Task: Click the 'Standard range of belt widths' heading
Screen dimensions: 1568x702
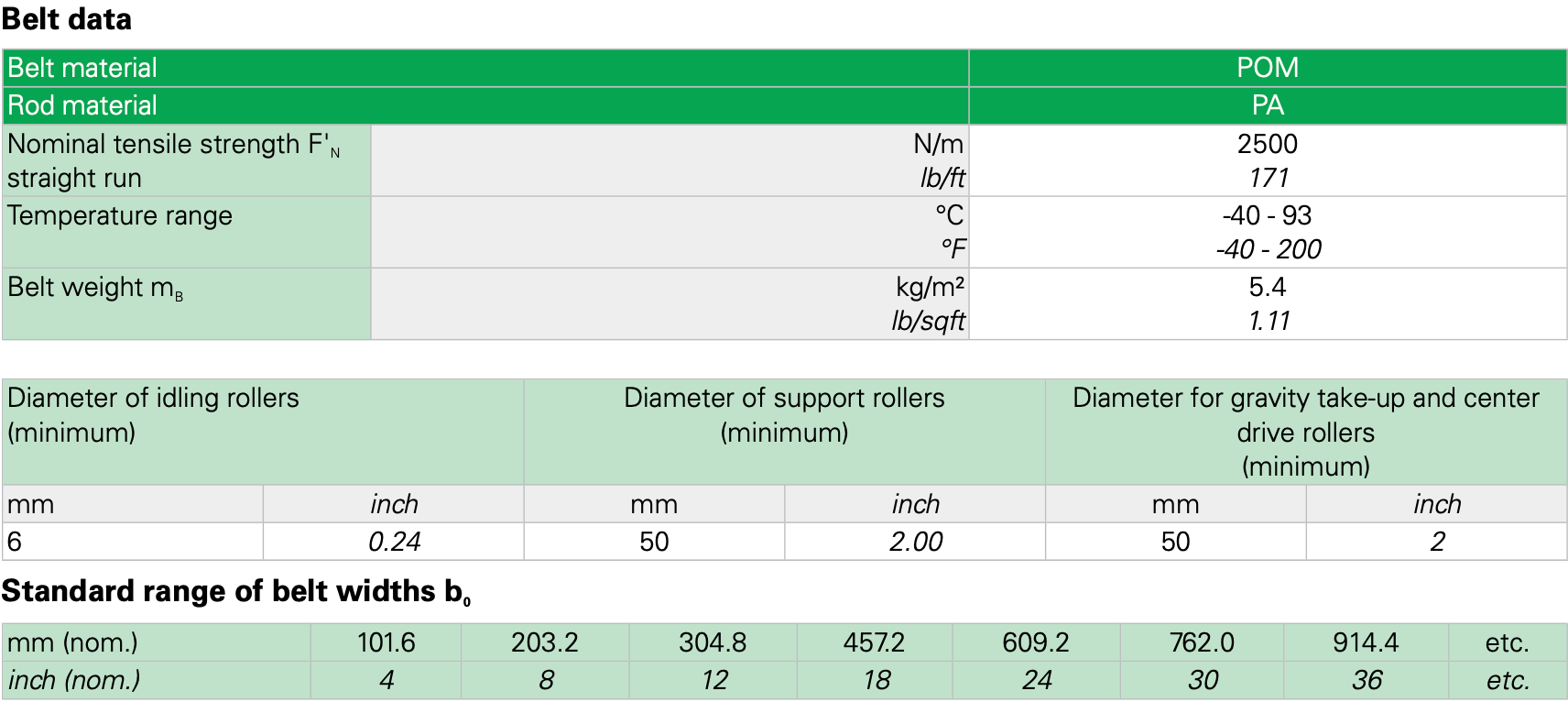Action: (236, 592)
